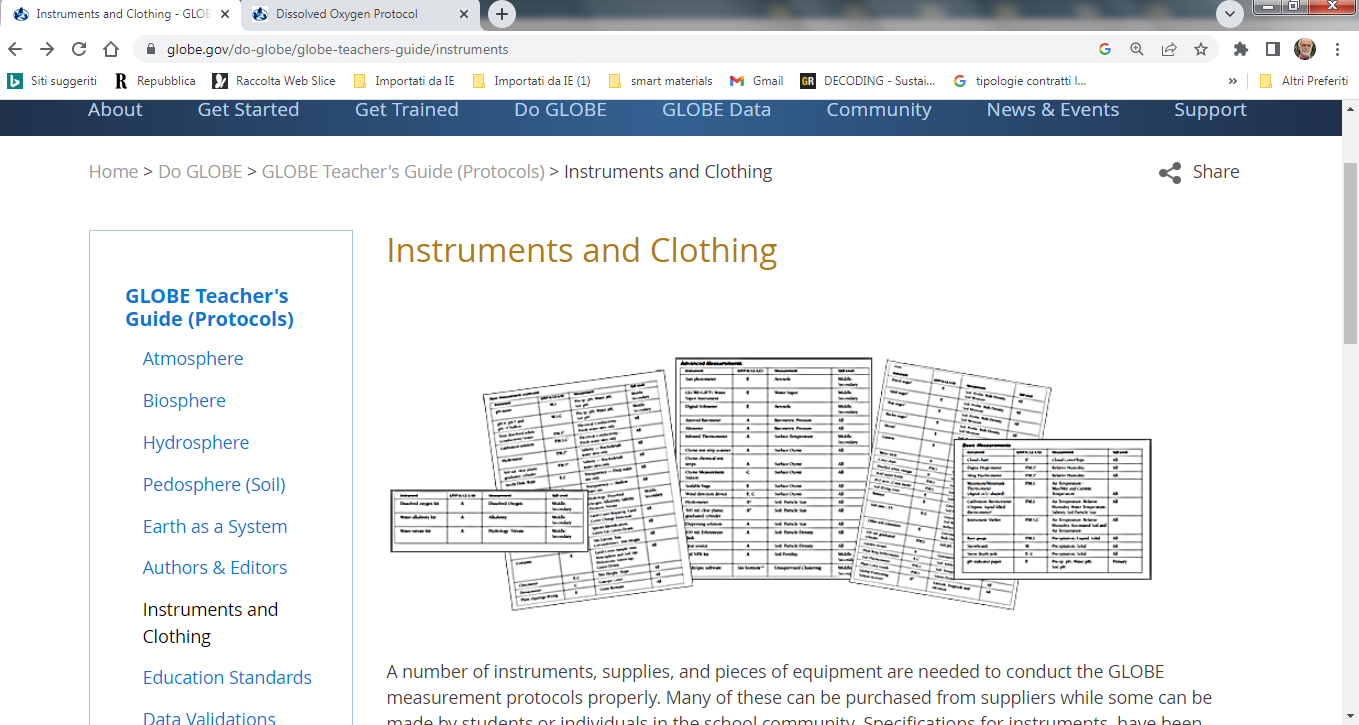
Task: Open Siti suggeriti bookmark
Action: coord(52,81)
